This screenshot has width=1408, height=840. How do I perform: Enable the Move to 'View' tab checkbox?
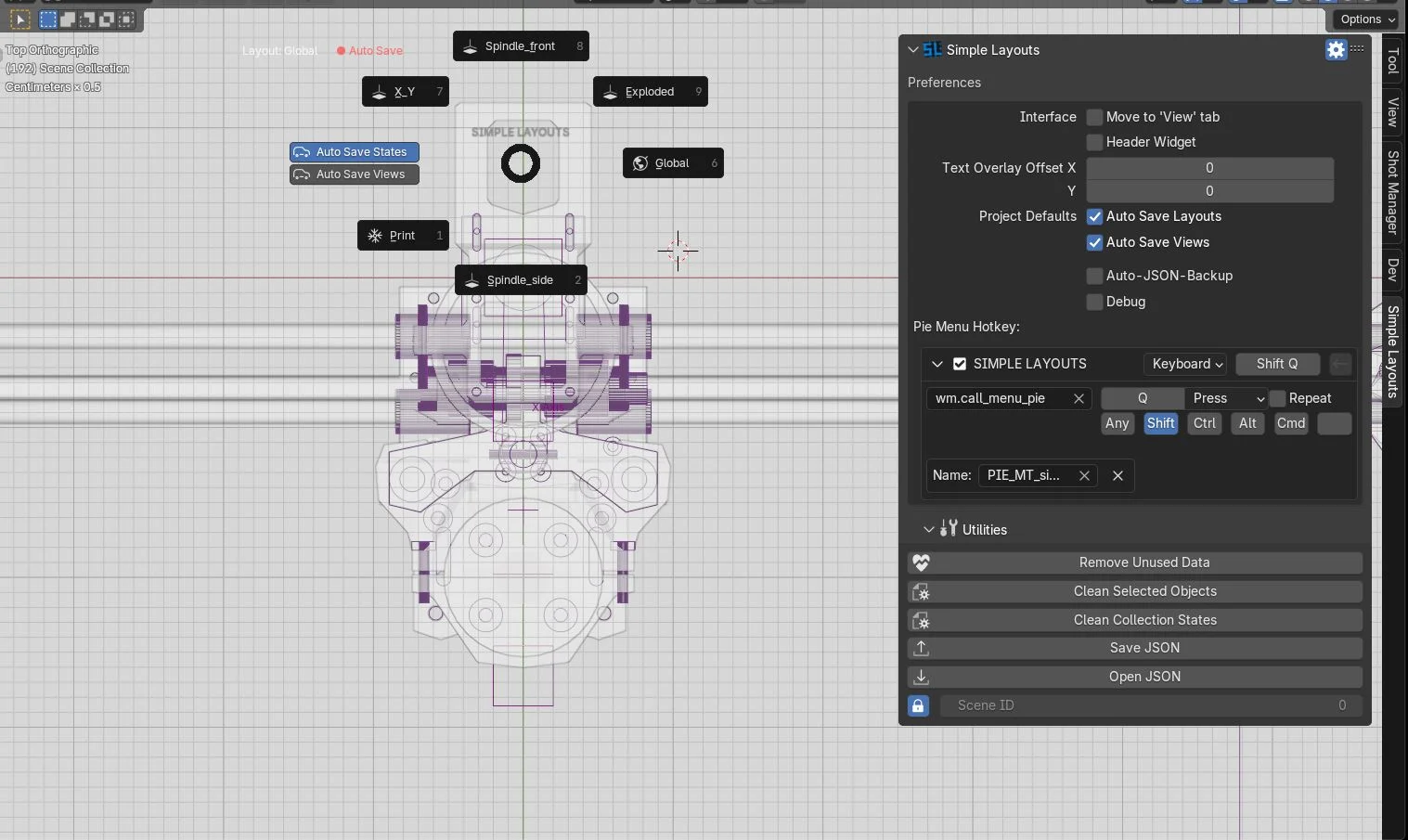tap(1094, 117)
